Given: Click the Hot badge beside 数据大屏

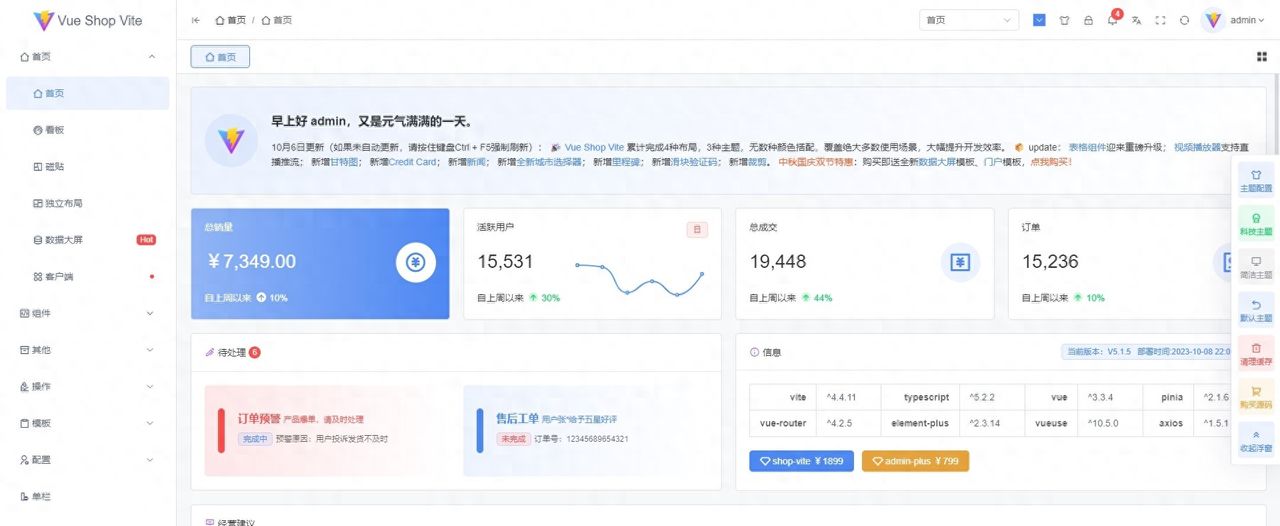Looking at the screenshot, I should tap(146, 240).
